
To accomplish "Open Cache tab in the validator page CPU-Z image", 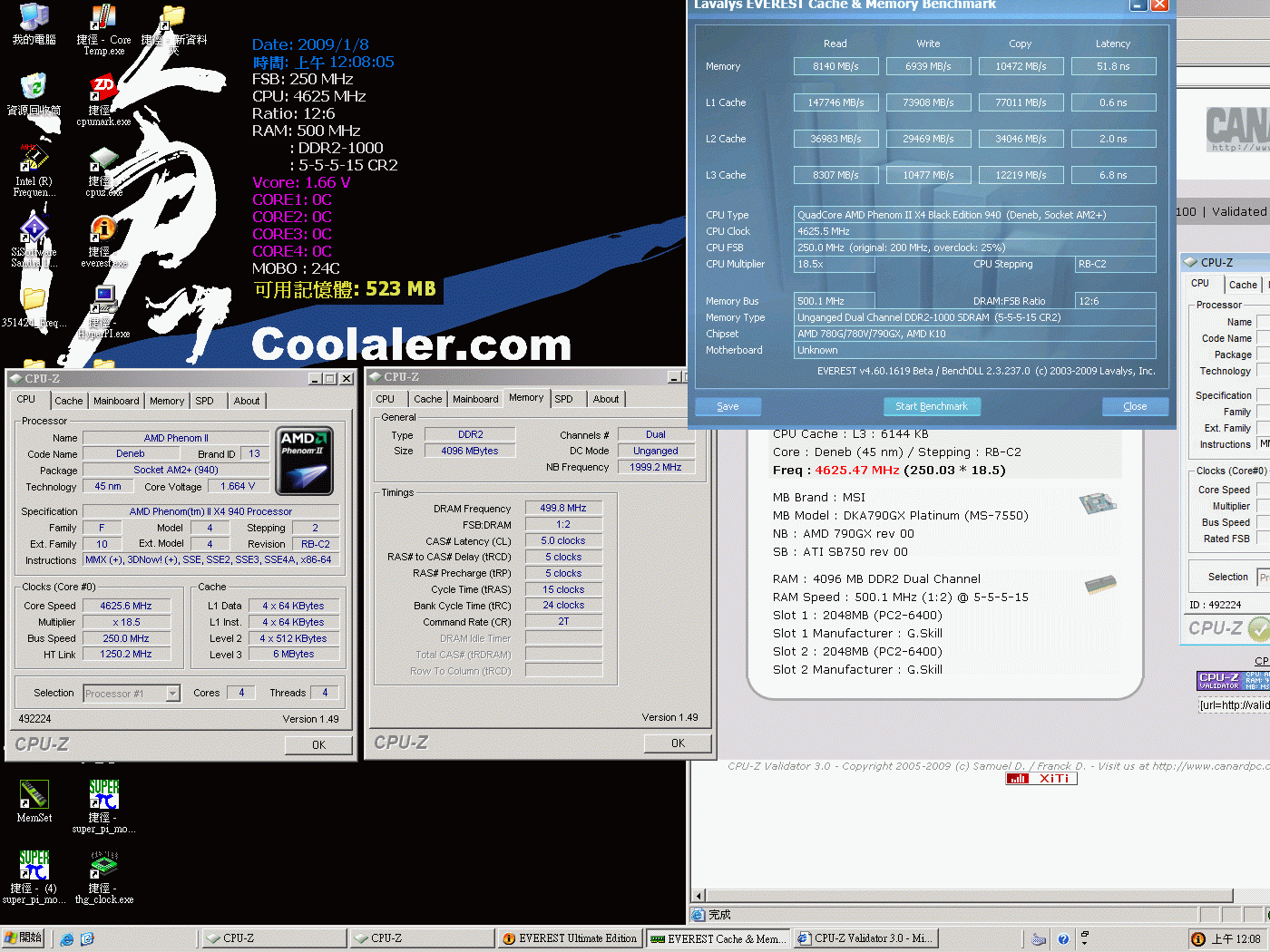I will pyautogui.click(x=1243, y=285).
